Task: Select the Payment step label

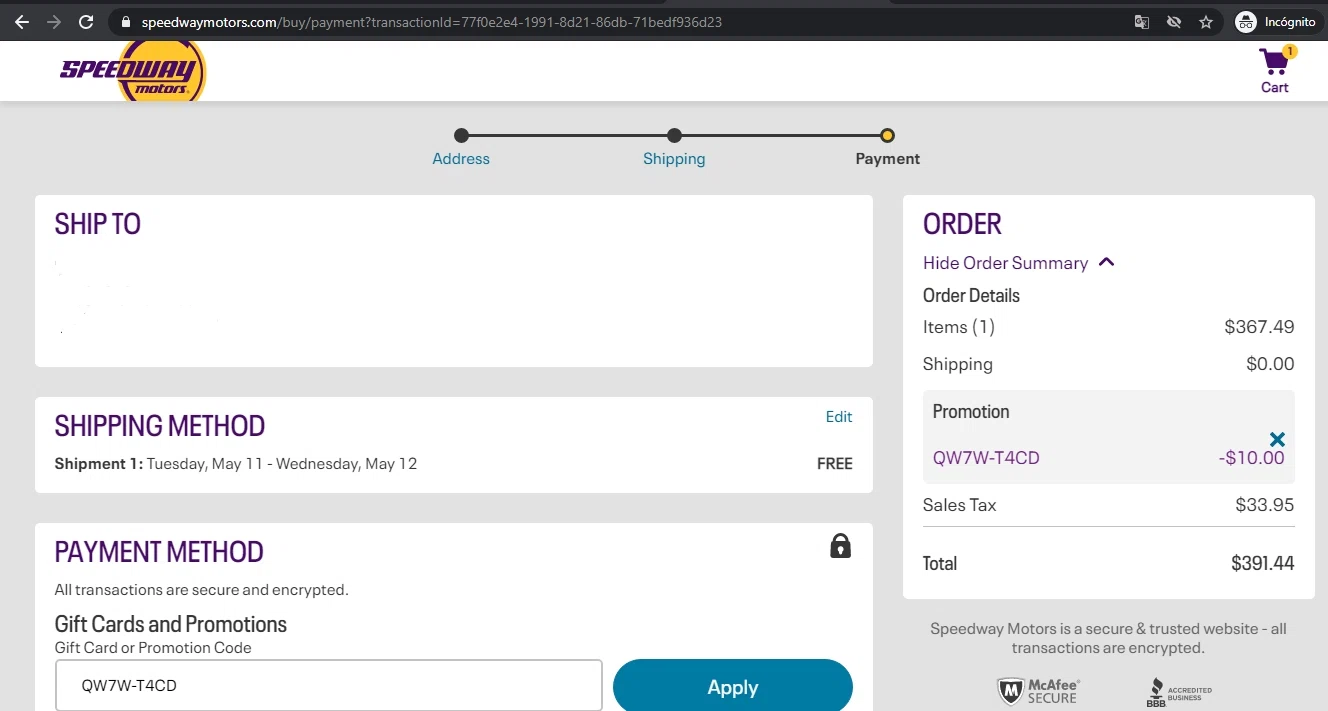Action: click(x=888, y=158)
